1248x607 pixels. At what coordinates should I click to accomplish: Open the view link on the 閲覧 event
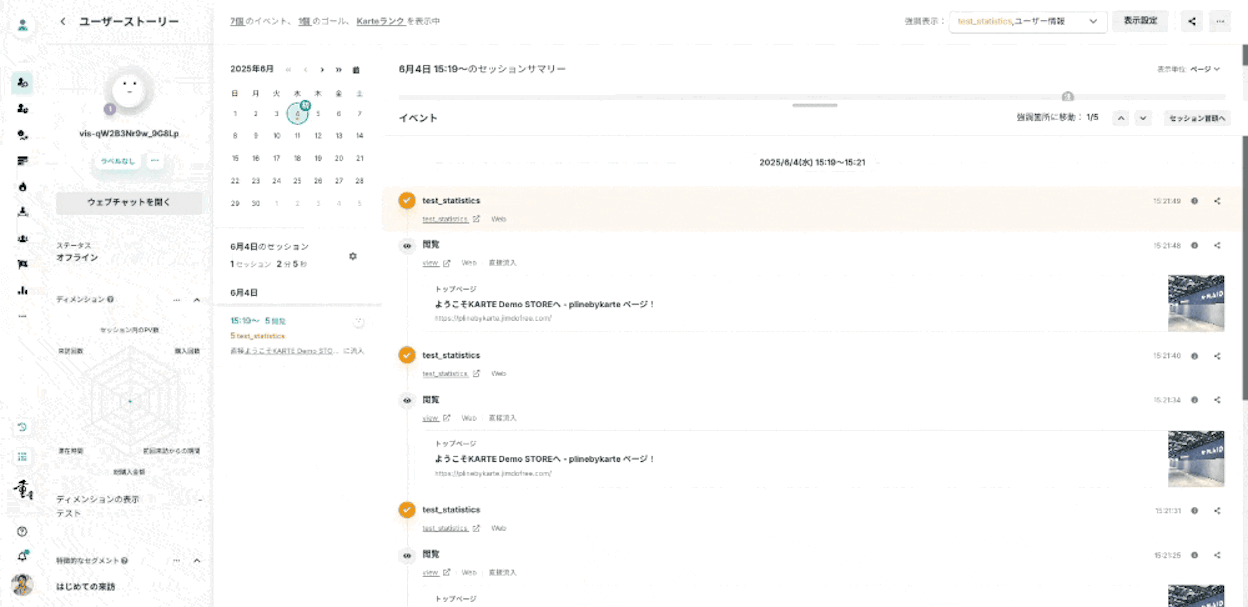tap(430, 262)
